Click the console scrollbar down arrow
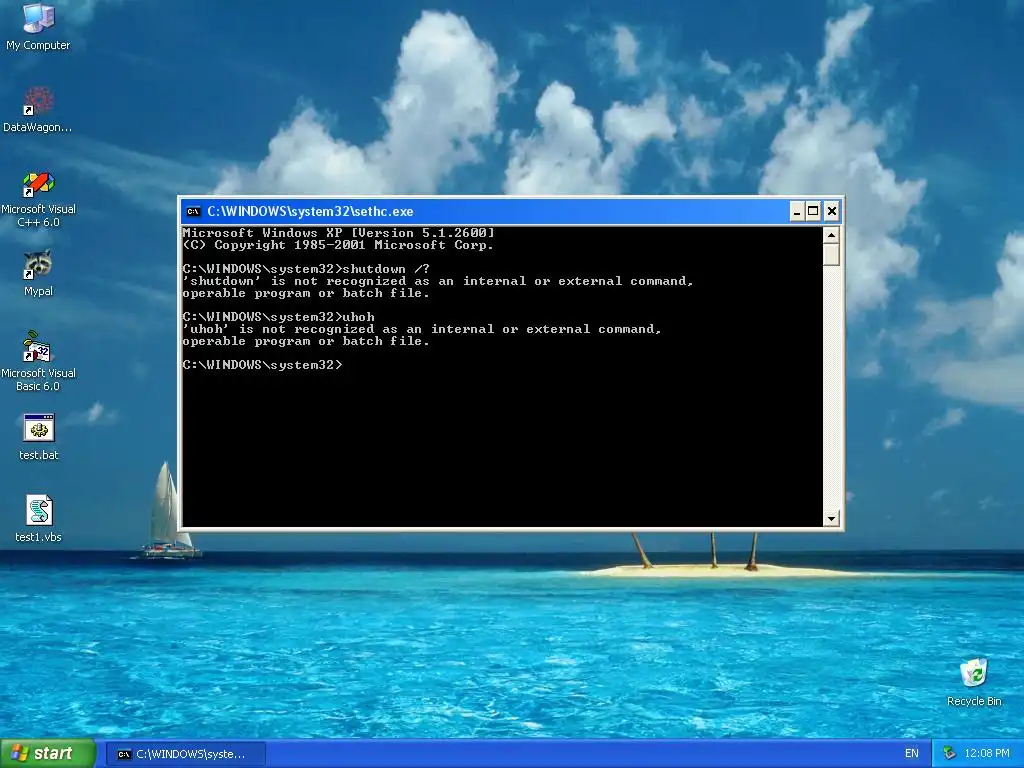The image size is (1024, 768). pyautogui.click(x=831, y=519)
